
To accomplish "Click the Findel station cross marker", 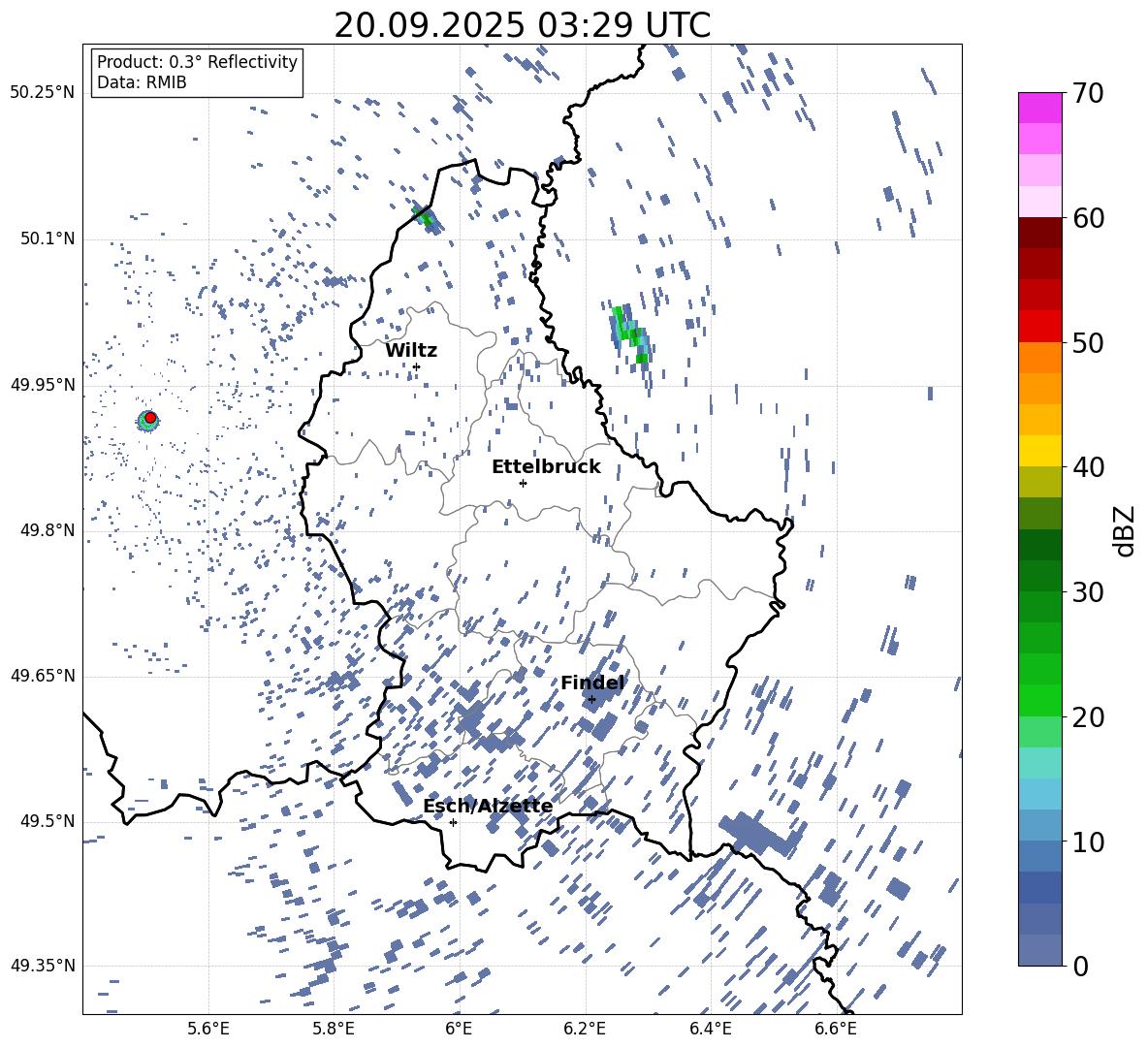I will pos(591,700).
